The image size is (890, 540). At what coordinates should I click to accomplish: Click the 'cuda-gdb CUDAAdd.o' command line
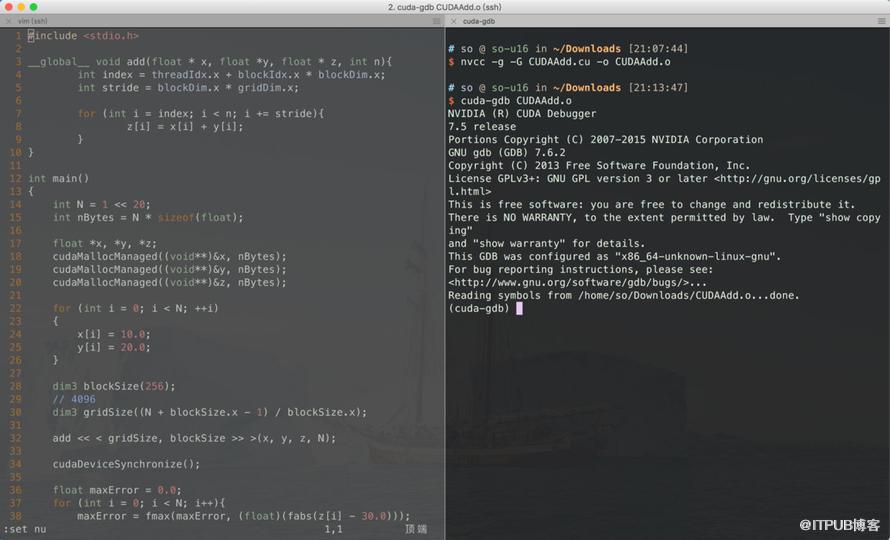click(x=516, y=101)
